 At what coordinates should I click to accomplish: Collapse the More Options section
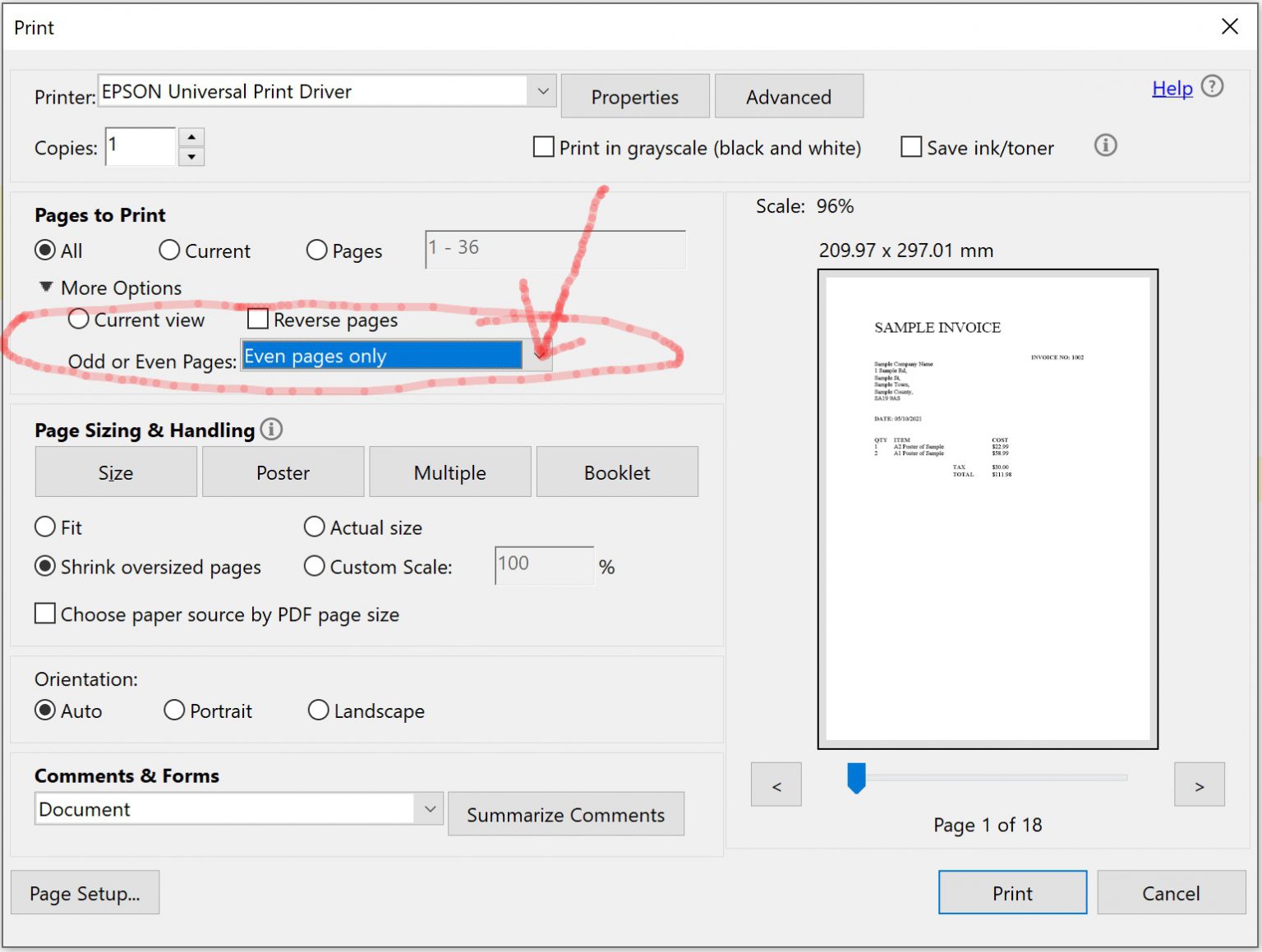[46, 287]
